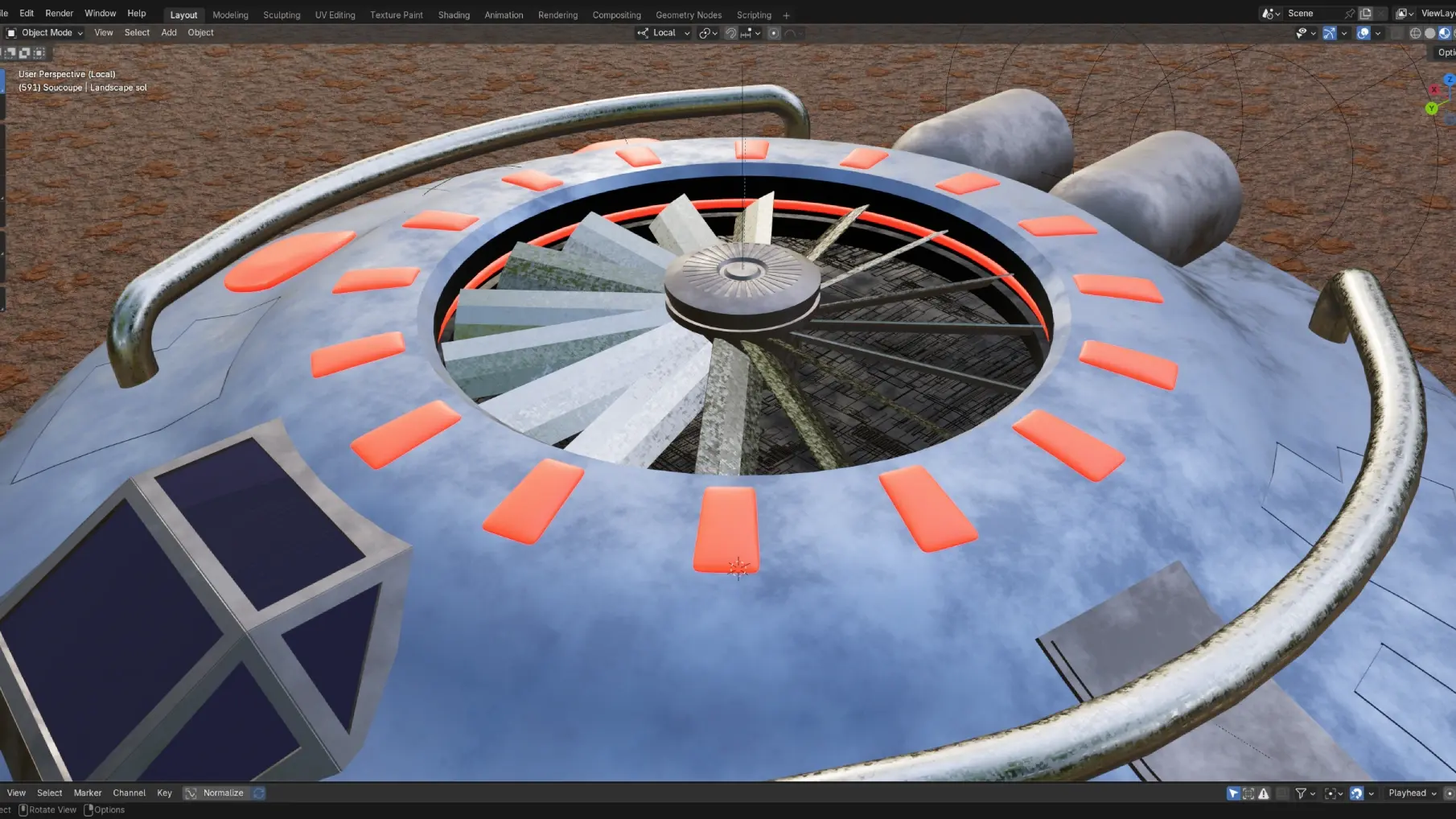
Task: Click the Scene name field
Action: point(1311,14)
